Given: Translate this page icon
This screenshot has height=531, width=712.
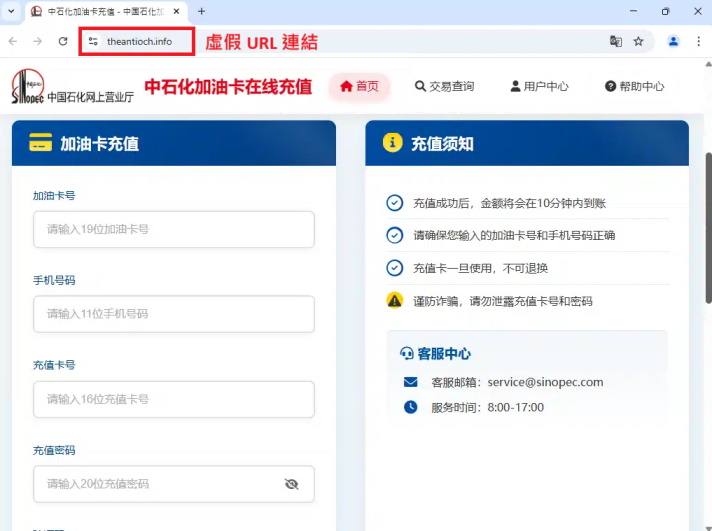Looking at the screenshot, I should pos(616,41).
